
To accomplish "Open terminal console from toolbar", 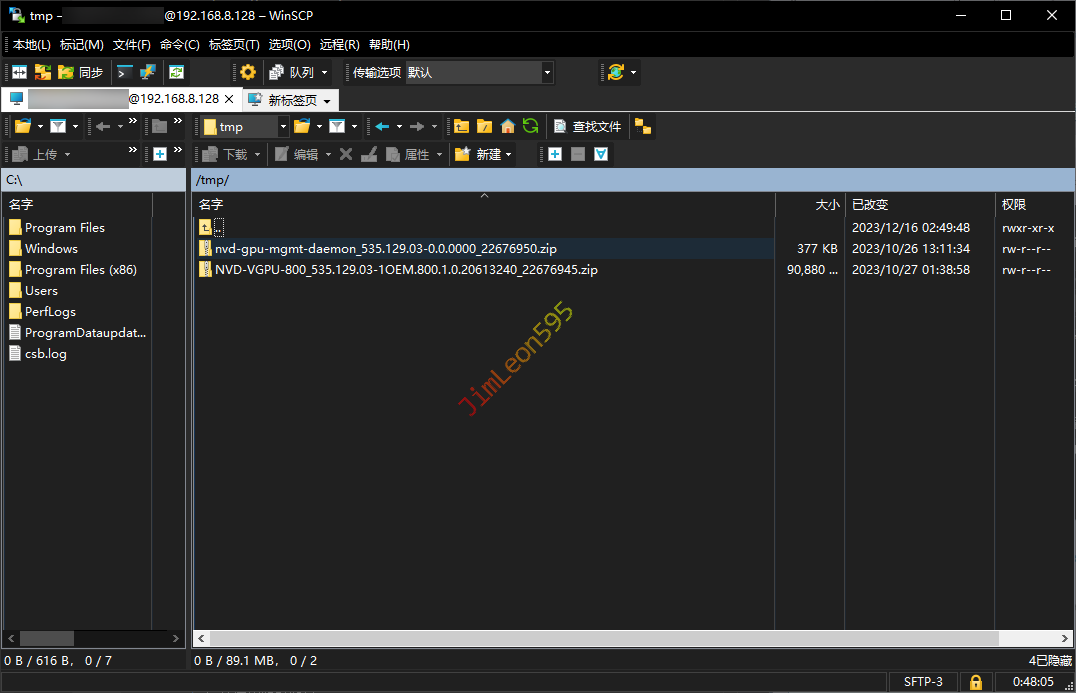I will tap(125, 72).
